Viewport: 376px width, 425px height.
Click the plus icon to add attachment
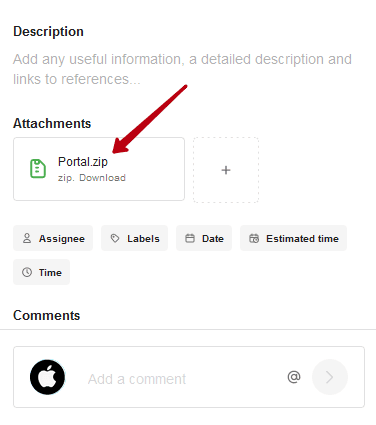click(x=226, y=170)
